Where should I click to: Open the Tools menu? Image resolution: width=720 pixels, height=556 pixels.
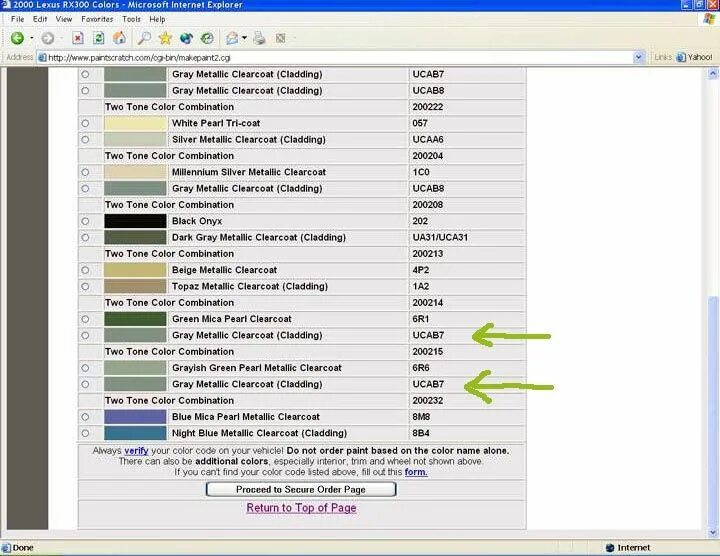(x=131, y=19)
